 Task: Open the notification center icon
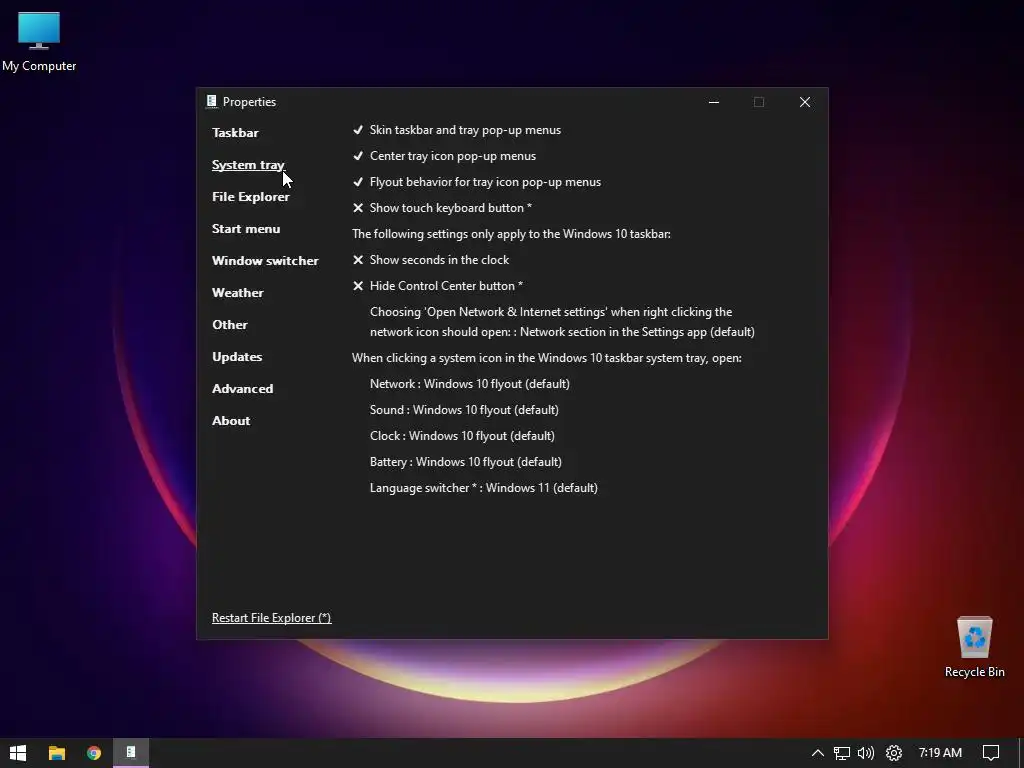(x=991, y=753)
